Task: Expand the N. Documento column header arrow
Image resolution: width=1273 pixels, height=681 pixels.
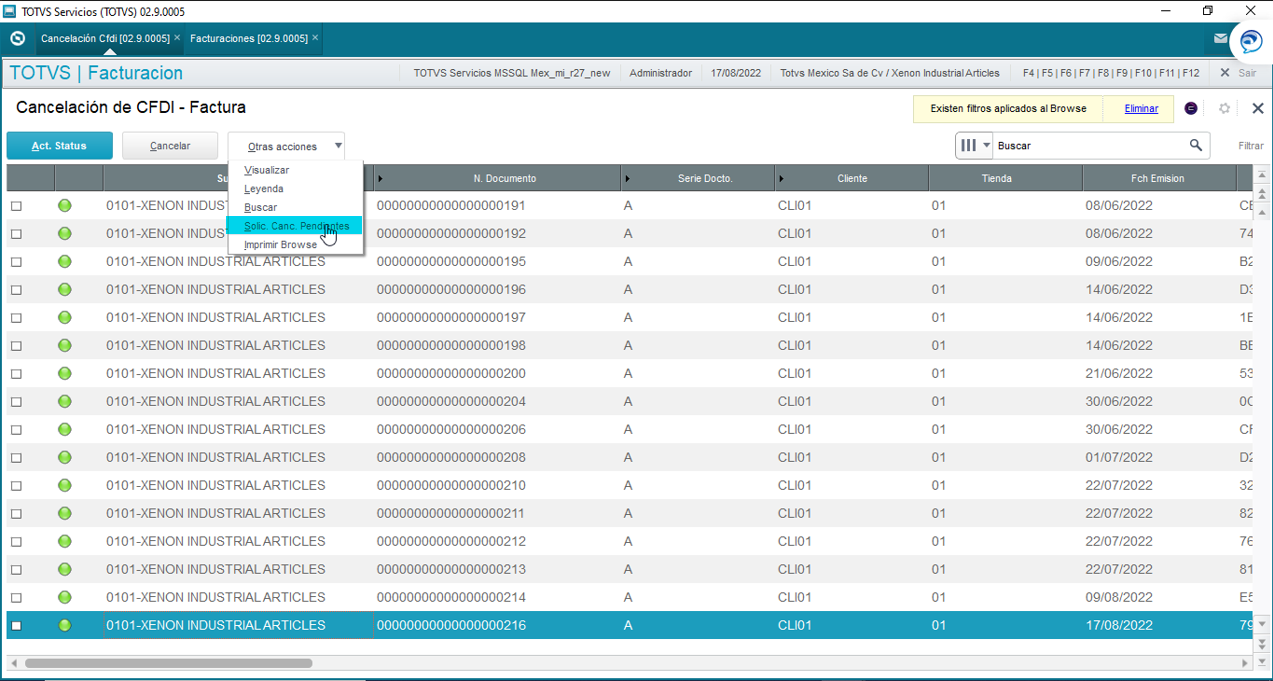Action: (380, 179)
